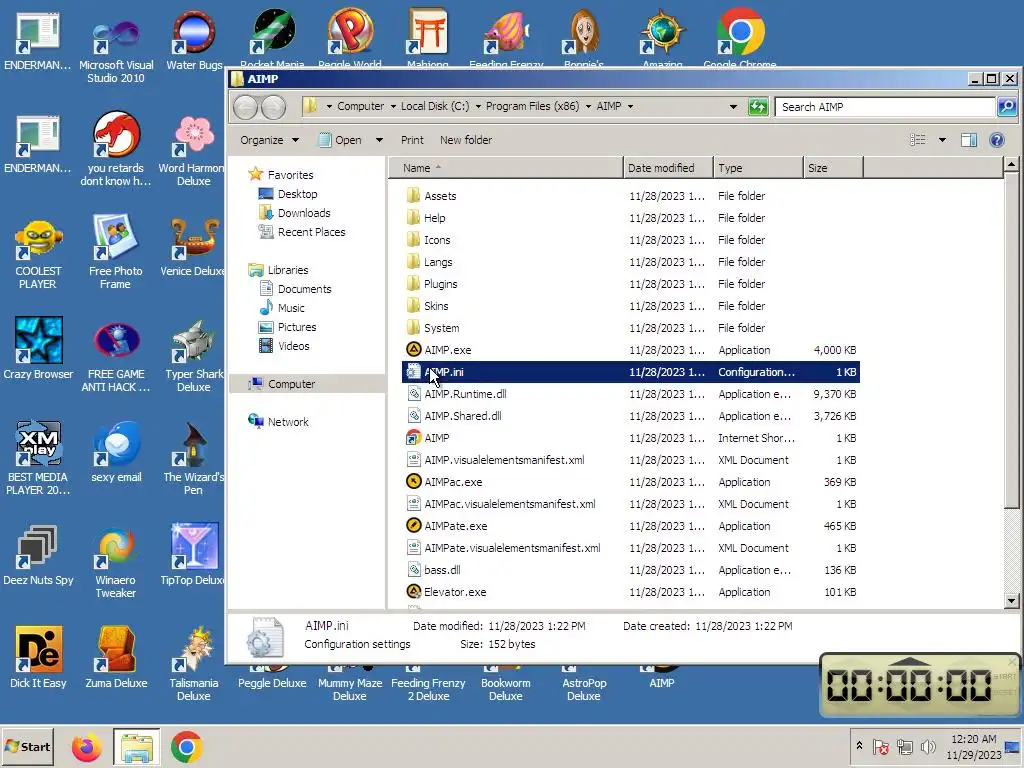Click the Explorer Help question mark icon
The image size is (1024, 768).
(x=997, y=140)
